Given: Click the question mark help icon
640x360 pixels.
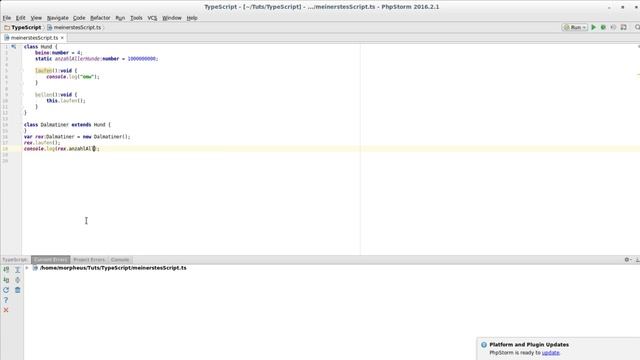Looking at the screenshot, I should [x=6, y=300].
